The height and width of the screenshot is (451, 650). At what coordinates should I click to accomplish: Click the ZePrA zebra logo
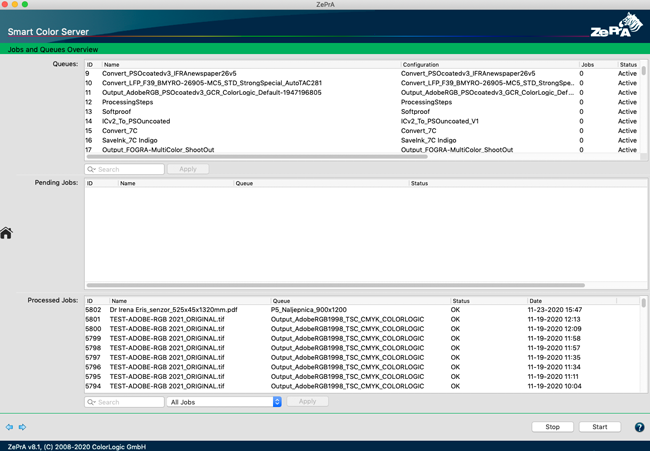click(x=616, y=25)
